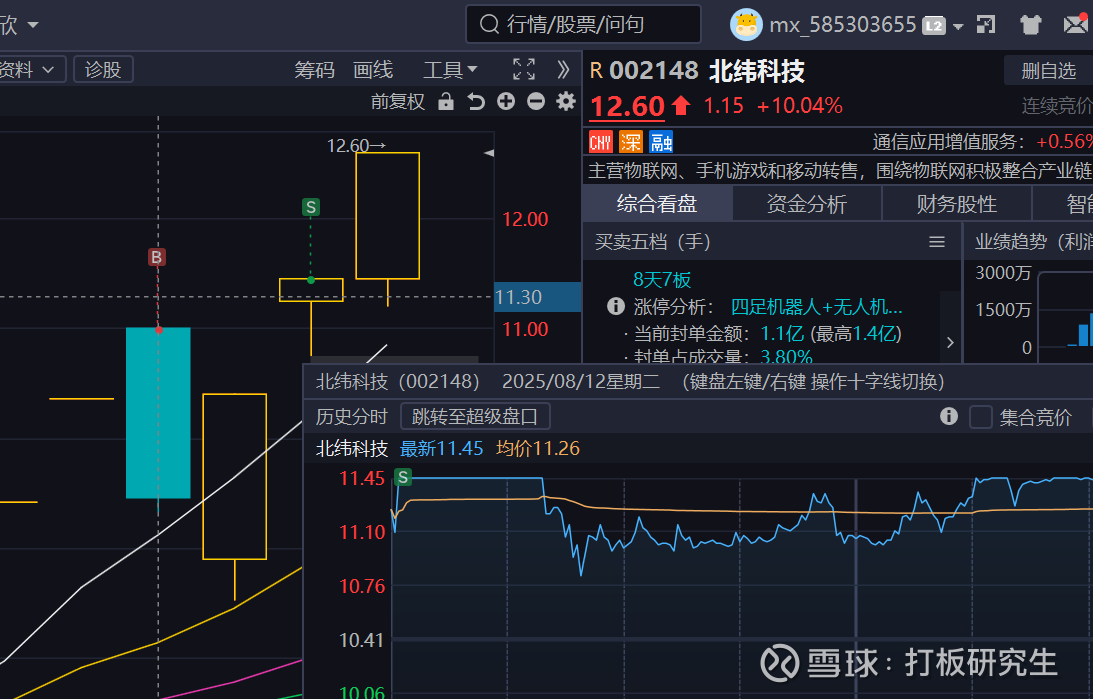This screenshot has height=699, width=1093.
Task: Focus the 行情/股票/问句 search field
Action: (583, 24)
